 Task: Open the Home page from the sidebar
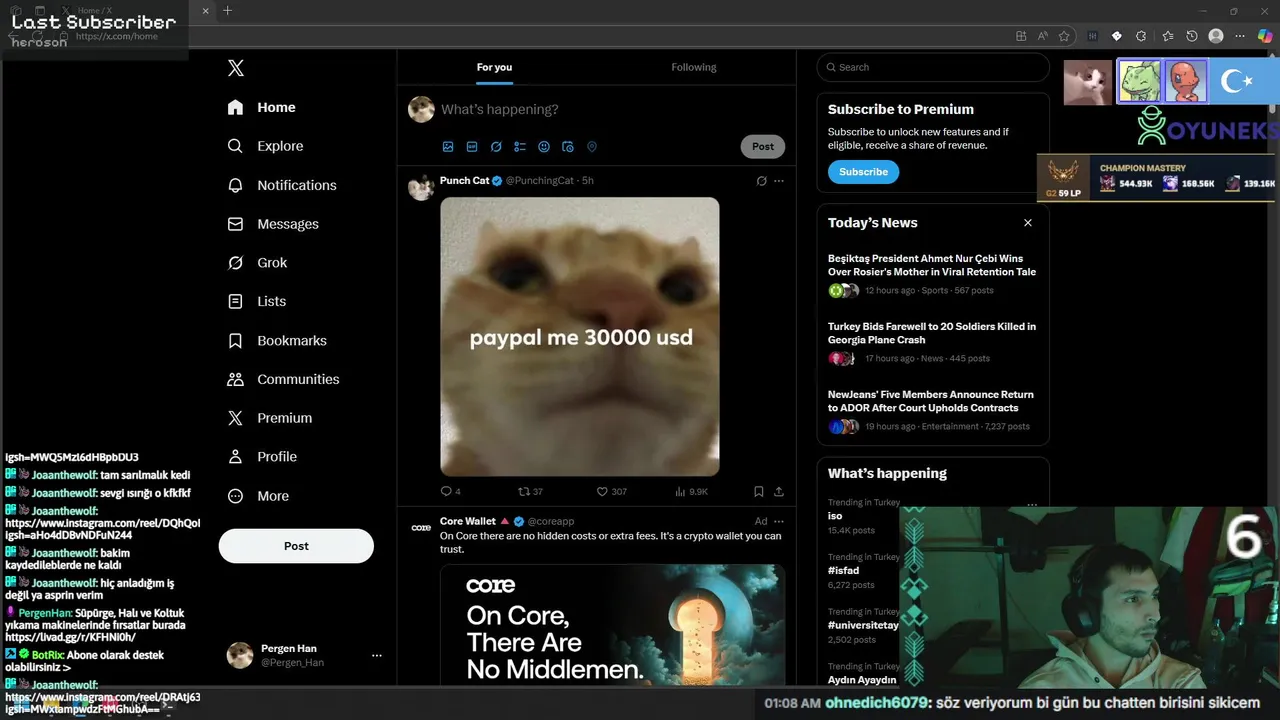[x=262, y=107]
